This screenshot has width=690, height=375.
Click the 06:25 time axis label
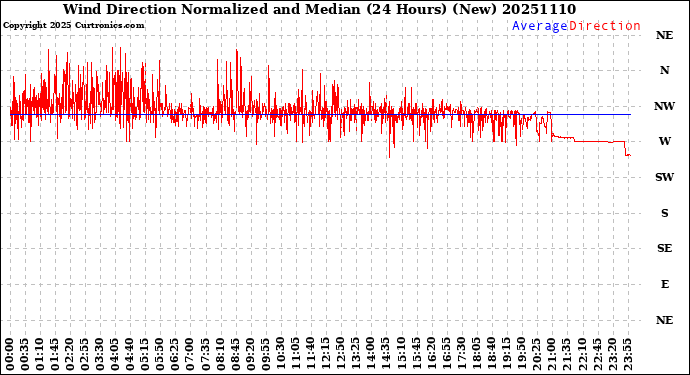[175, 355]
